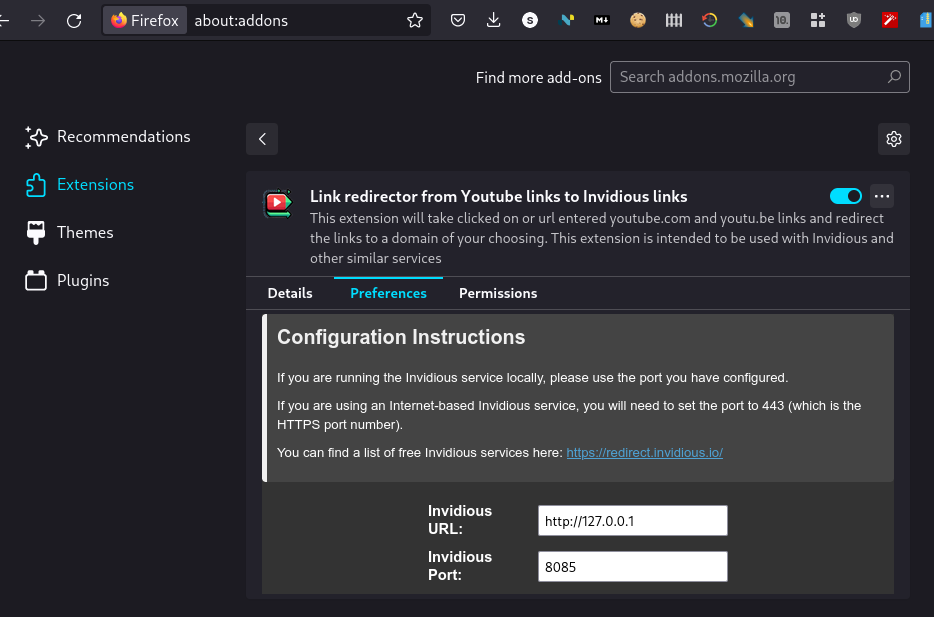
Task: Open Recommendations in the sidebar
Action: click(108, 137)
